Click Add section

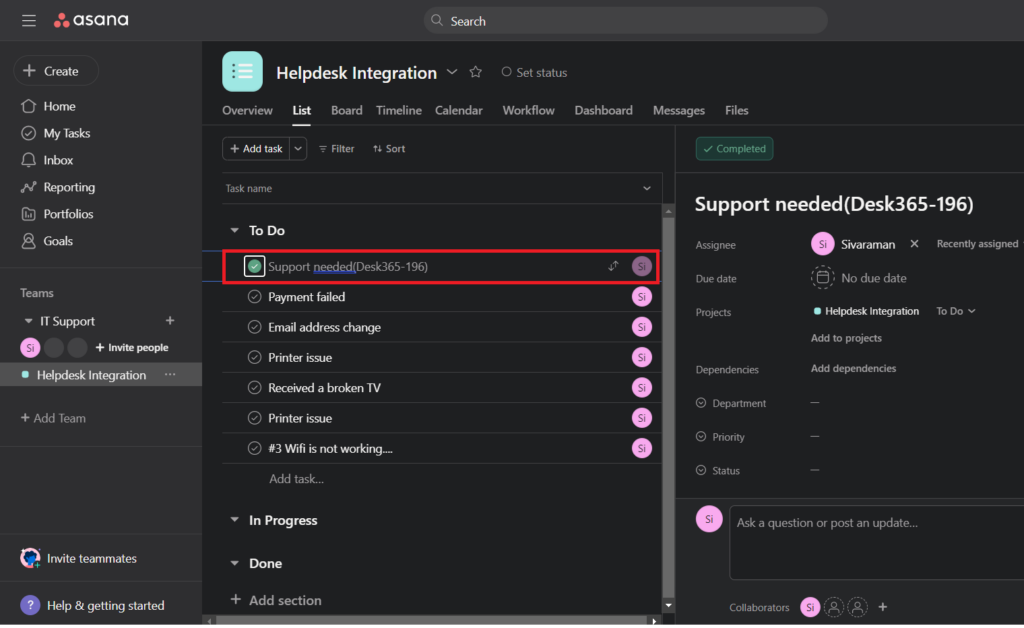tap(276, 601)
